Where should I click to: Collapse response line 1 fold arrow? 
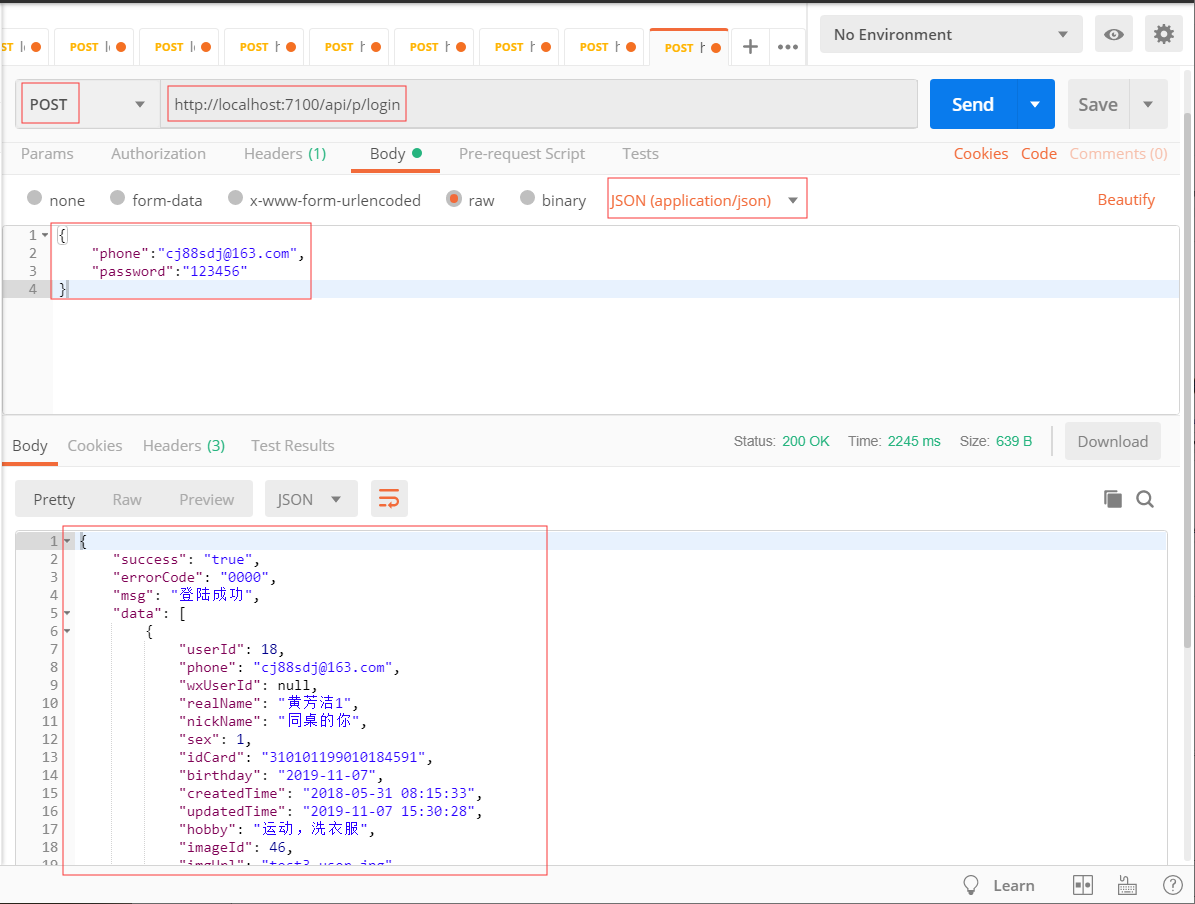click(68, 540)
